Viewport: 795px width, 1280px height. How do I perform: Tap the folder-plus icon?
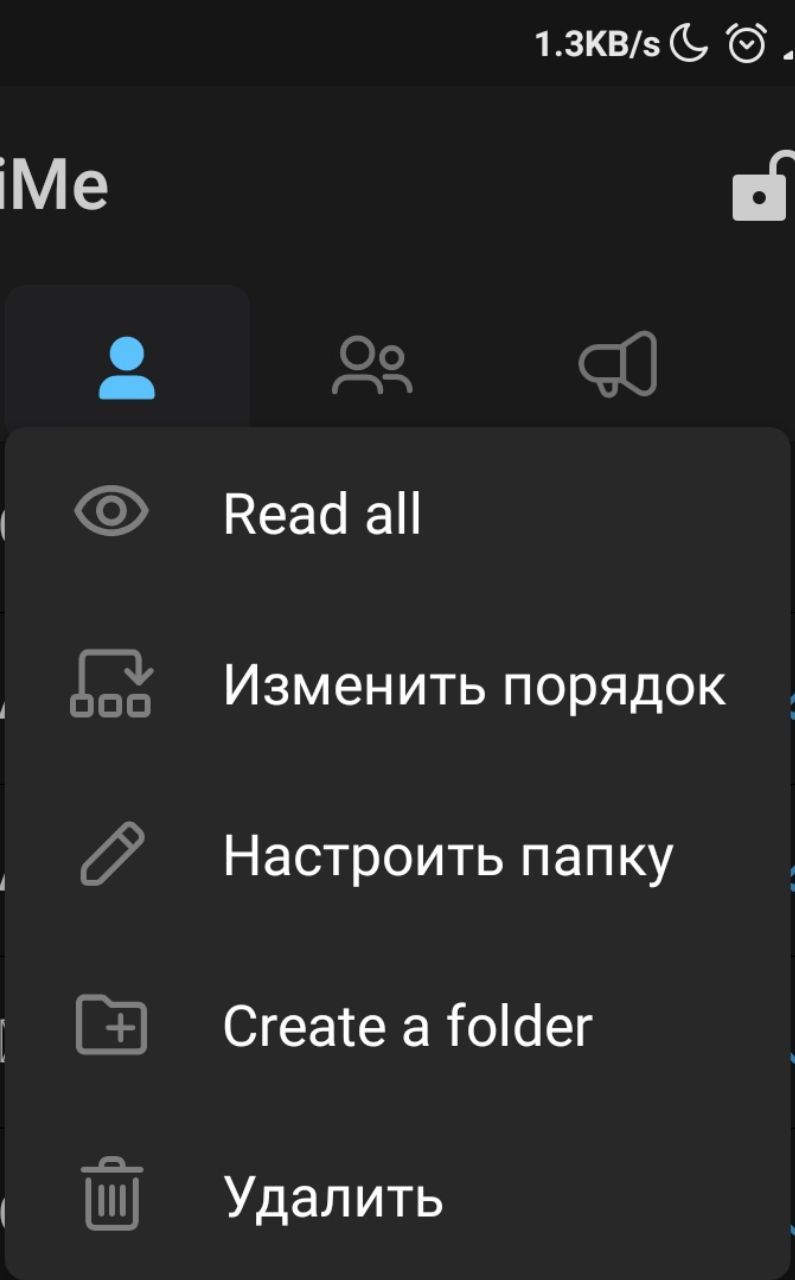[x=111, y=1026]
